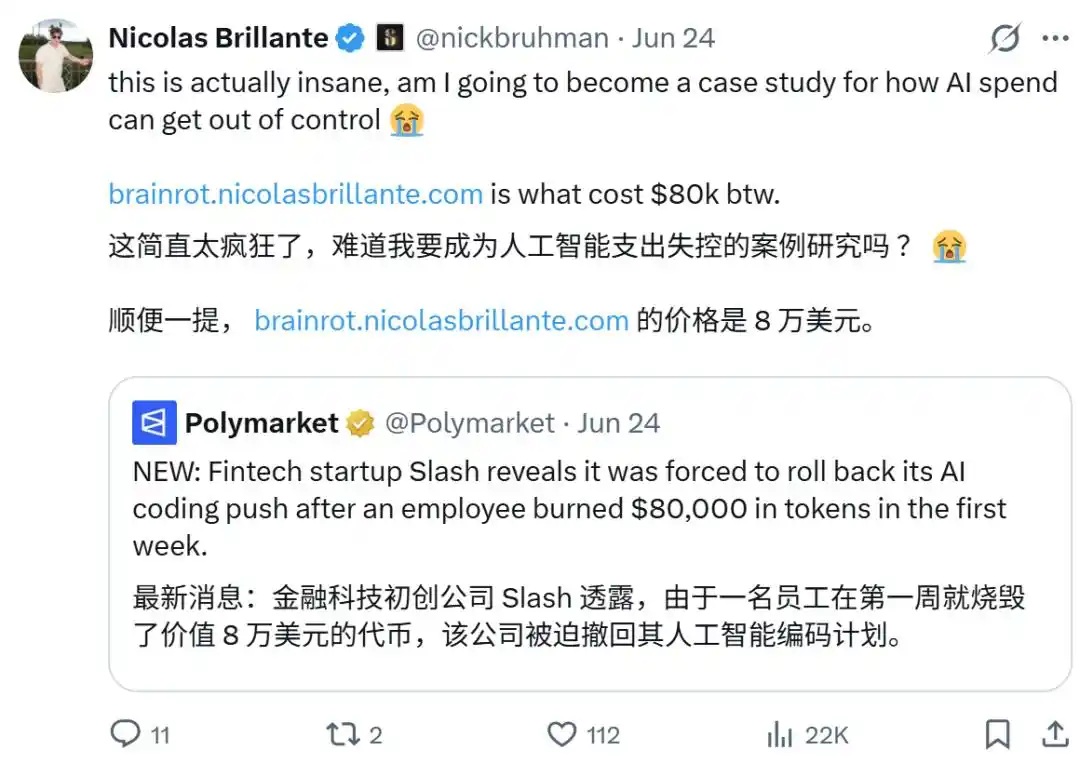Open Polymarket's blue logo avatar

[x=154, y=422]
